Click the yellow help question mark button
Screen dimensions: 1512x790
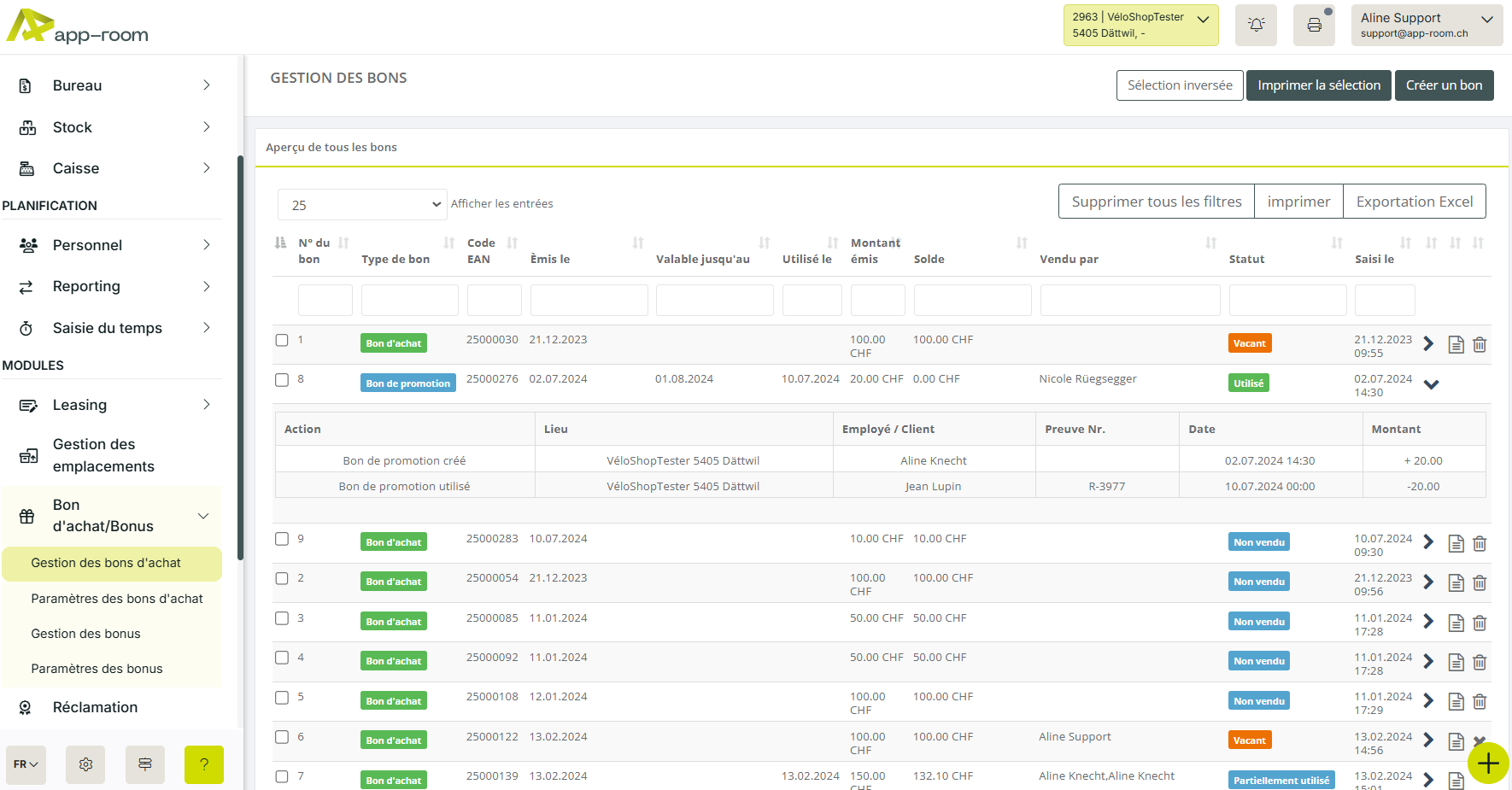point(204,764)
